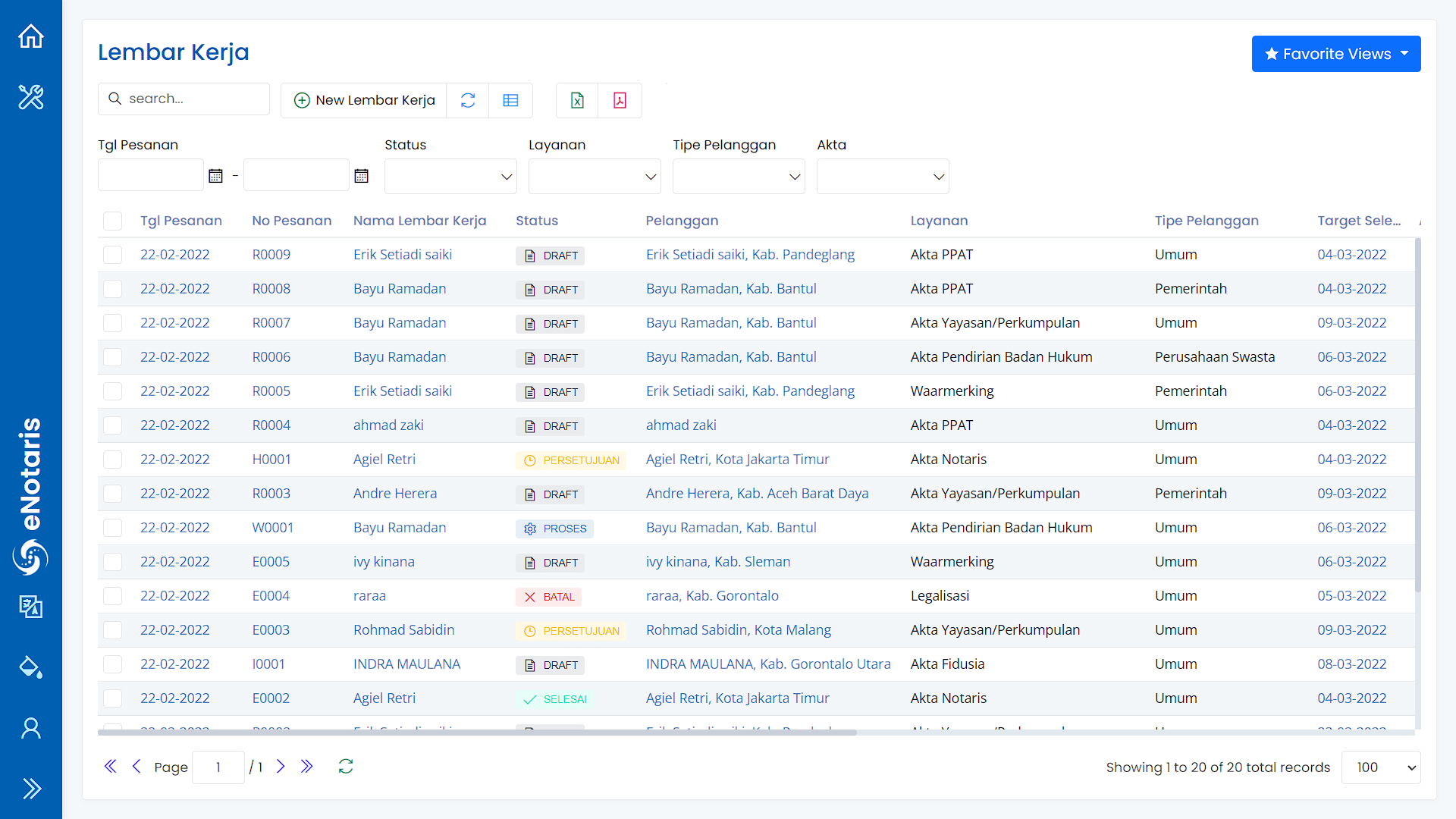The width and height of the screenshot is (1456, 819).
Task: Change page size from 100 dropdown
Action: (1381, 767)
